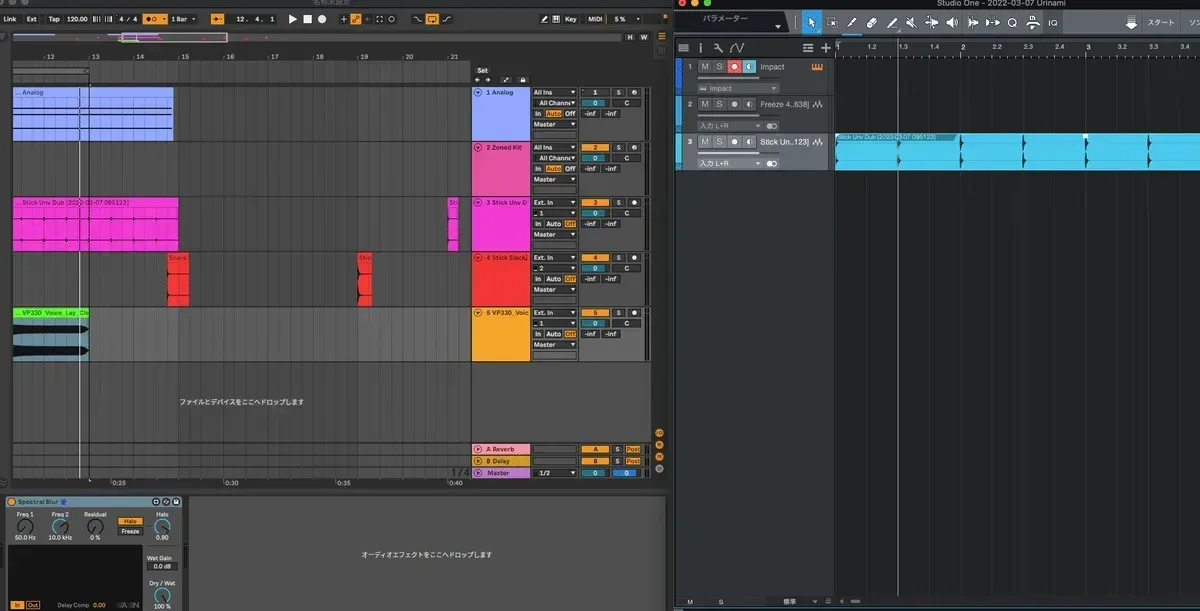Image resolution: width=1200 pixels, height=611 pixels.
Task: Click the スタート button in Studio One
Action: point(1161,22)
